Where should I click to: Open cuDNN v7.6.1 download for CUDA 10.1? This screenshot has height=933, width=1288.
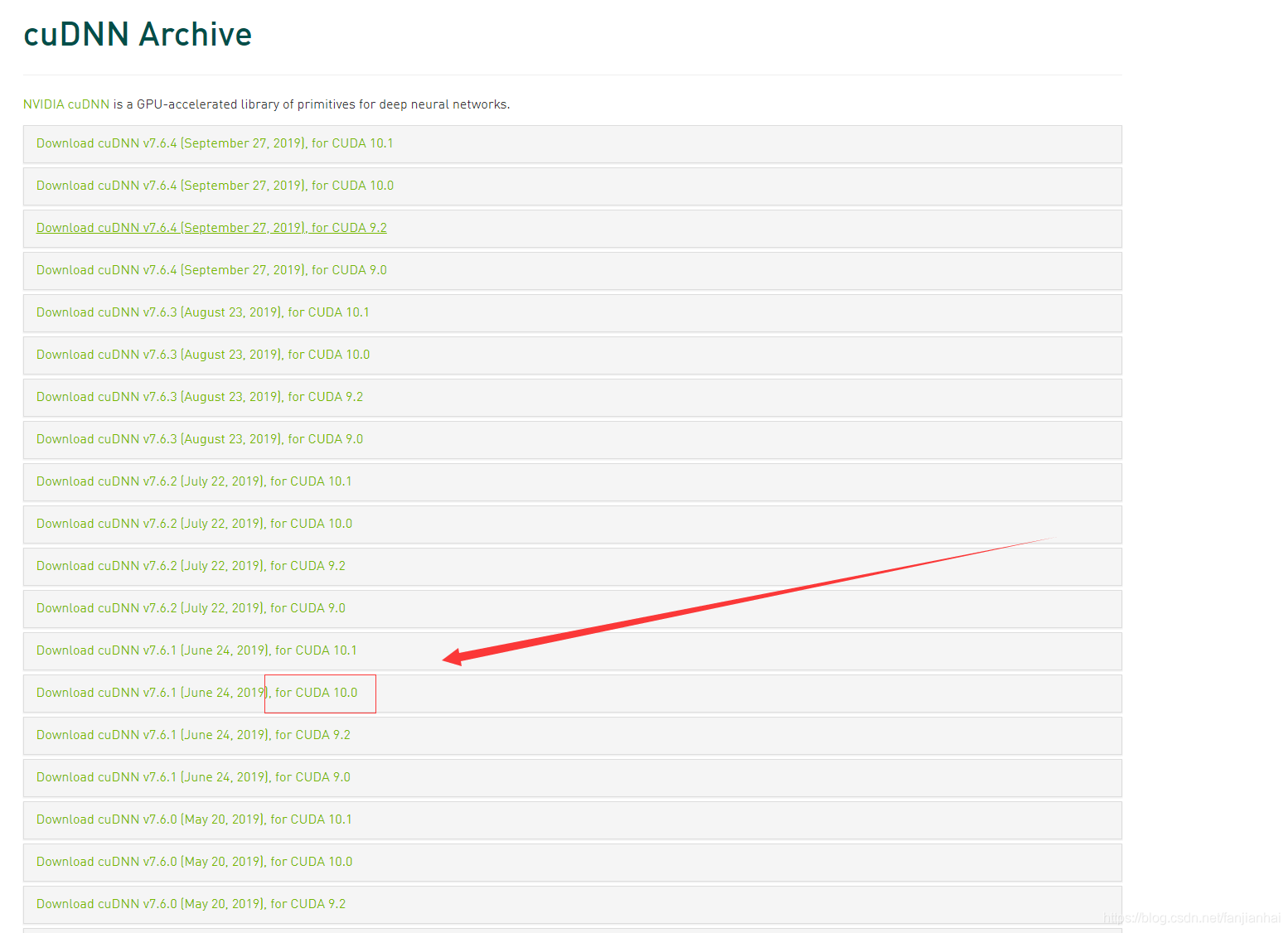coord(196,650)
